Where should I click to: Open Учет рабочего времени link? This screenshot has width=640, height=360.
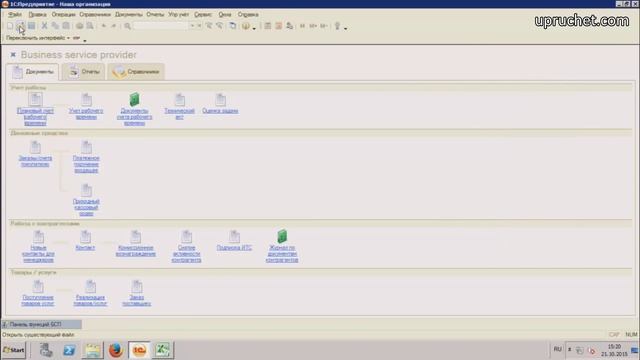coord(86,114)
